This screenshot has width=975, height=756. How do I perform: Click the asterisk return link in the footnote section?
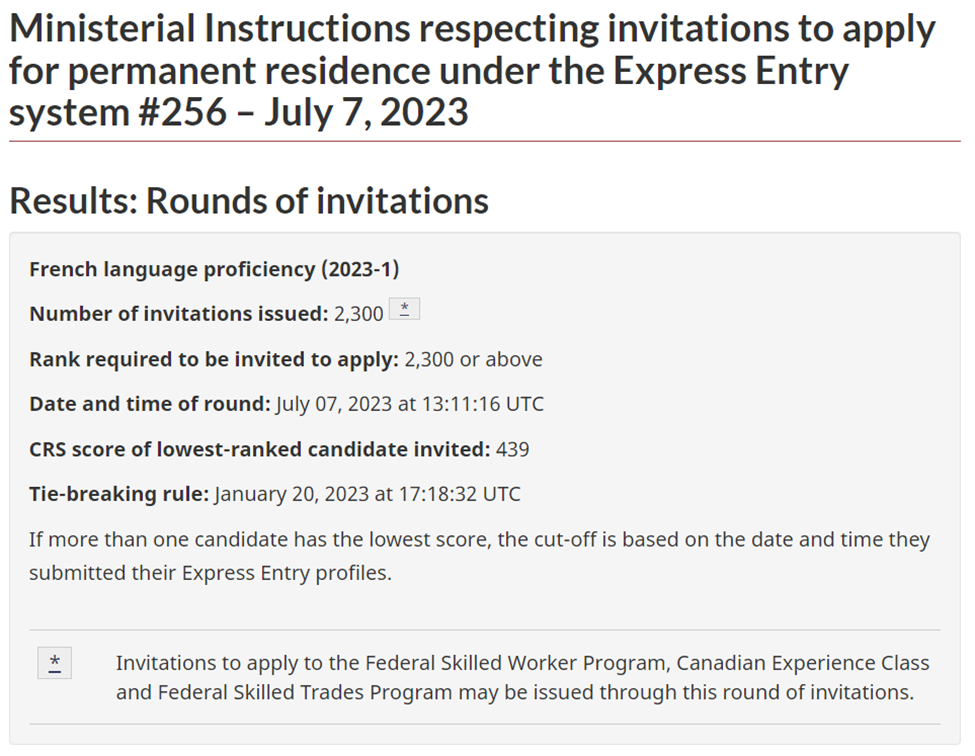pos(55,663)
